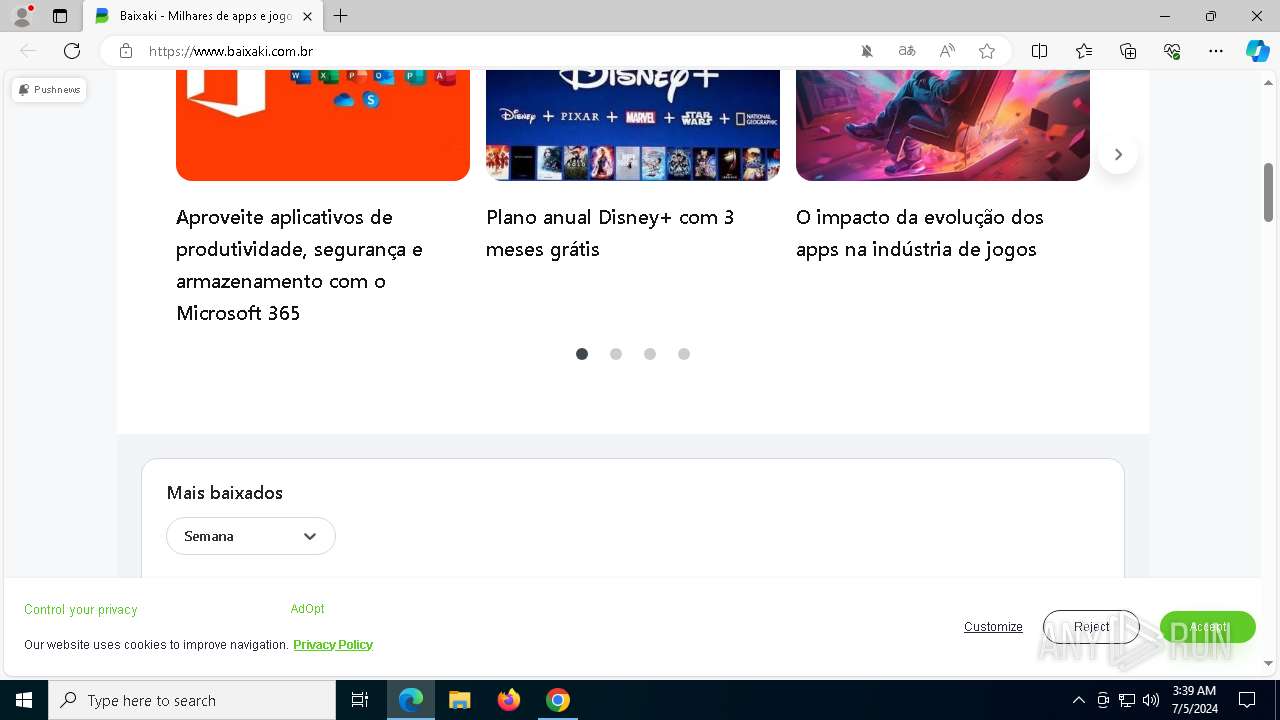Open Microsoft Edge from taskbar
The height and width of the screenshot is (720, 1280).
pos(411,700)
